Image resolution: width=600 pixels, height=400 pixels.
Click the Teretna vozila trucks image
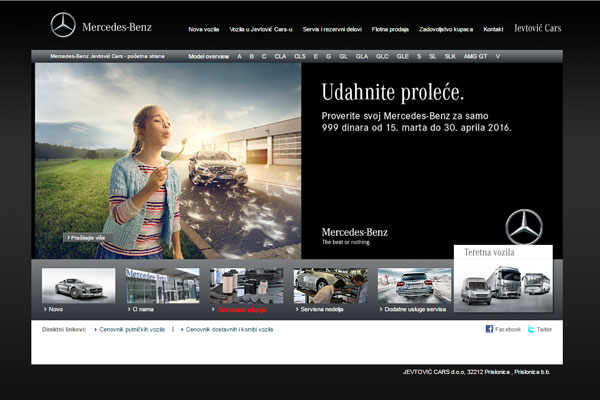point(503,286)
